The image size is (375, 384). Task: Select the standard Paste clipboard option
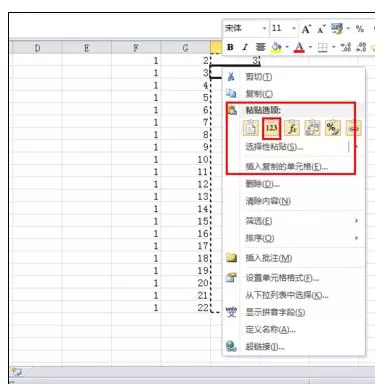pyautogui.click(x=251, y=128)
